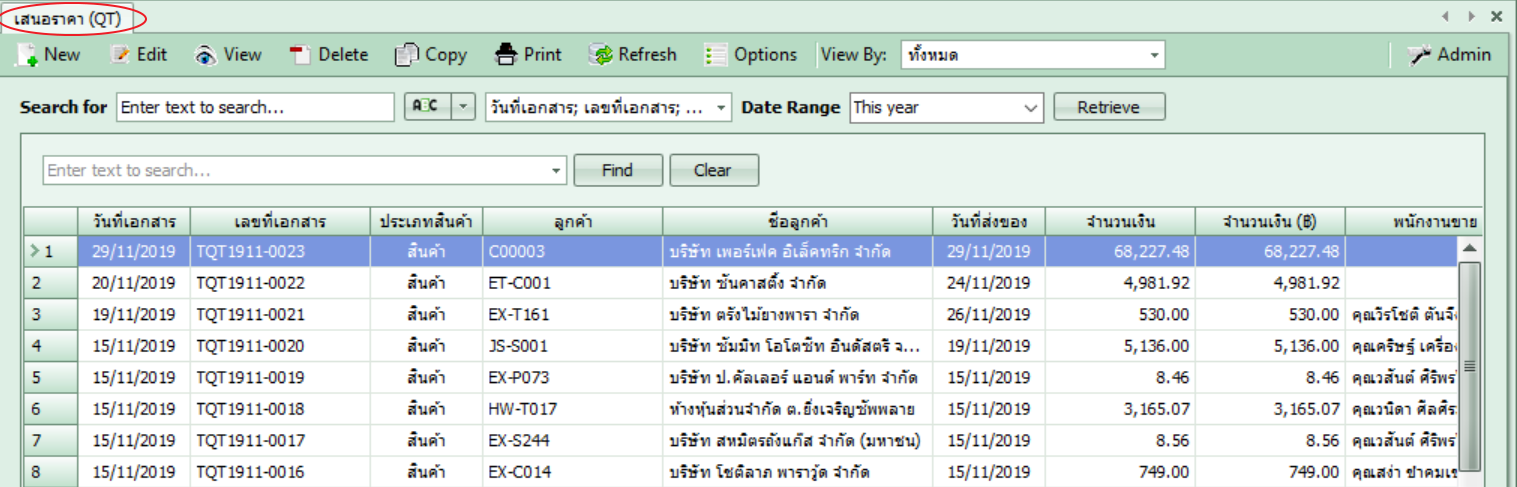Expand the search fields dropdown
Viewport: 1517px width, 487px height.
pyautogui.click(x=722, y=107)
